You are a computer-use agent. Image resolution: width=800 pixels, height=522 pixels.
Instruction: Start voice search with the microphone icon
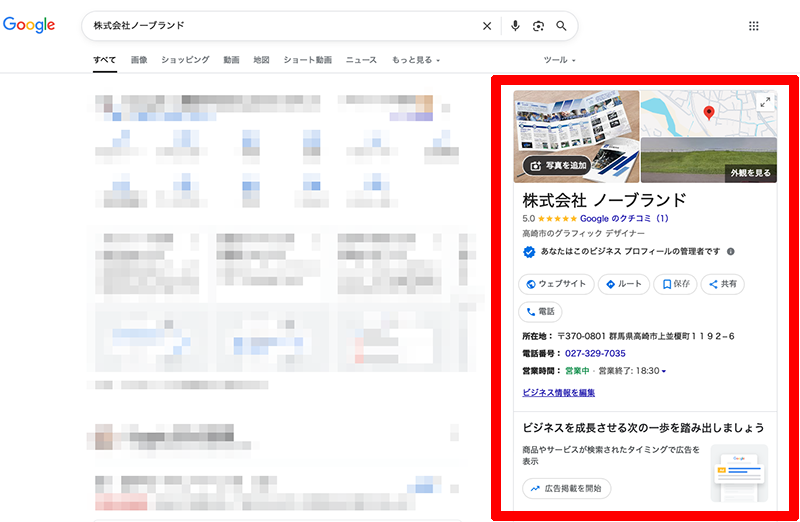(515, 26)
